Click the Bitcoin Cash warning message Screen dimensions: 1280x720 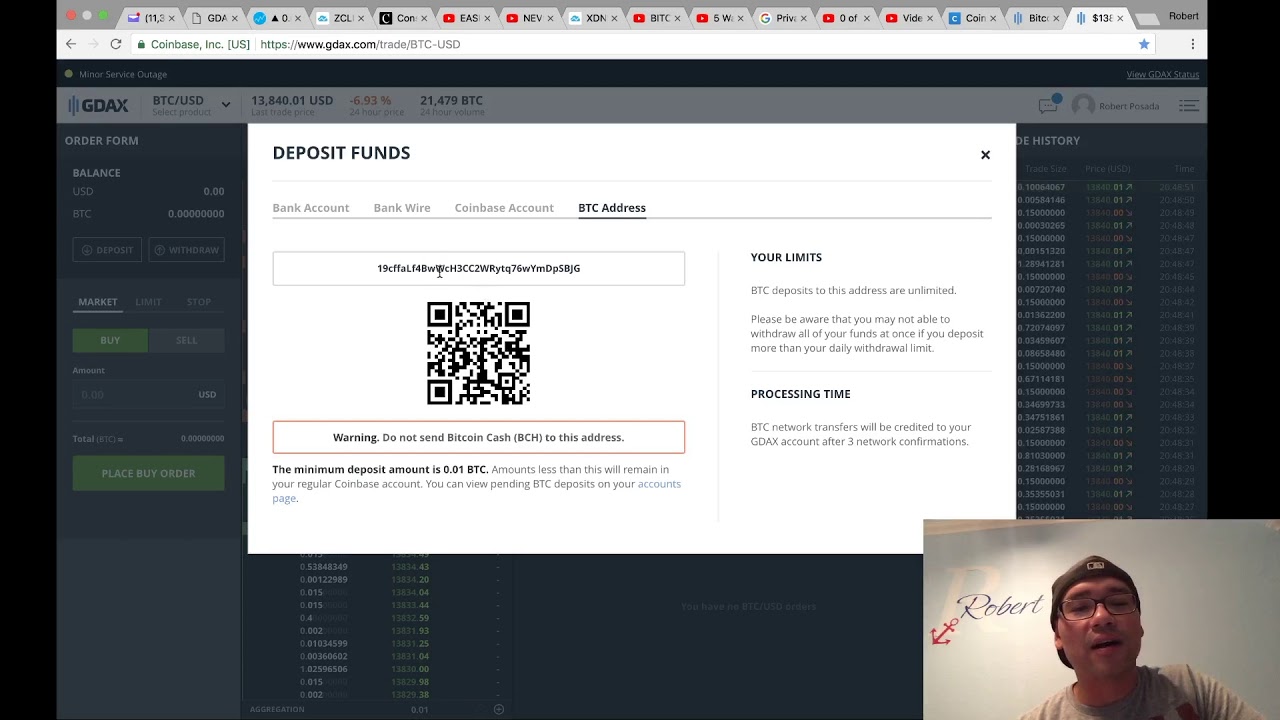[479, 437]
